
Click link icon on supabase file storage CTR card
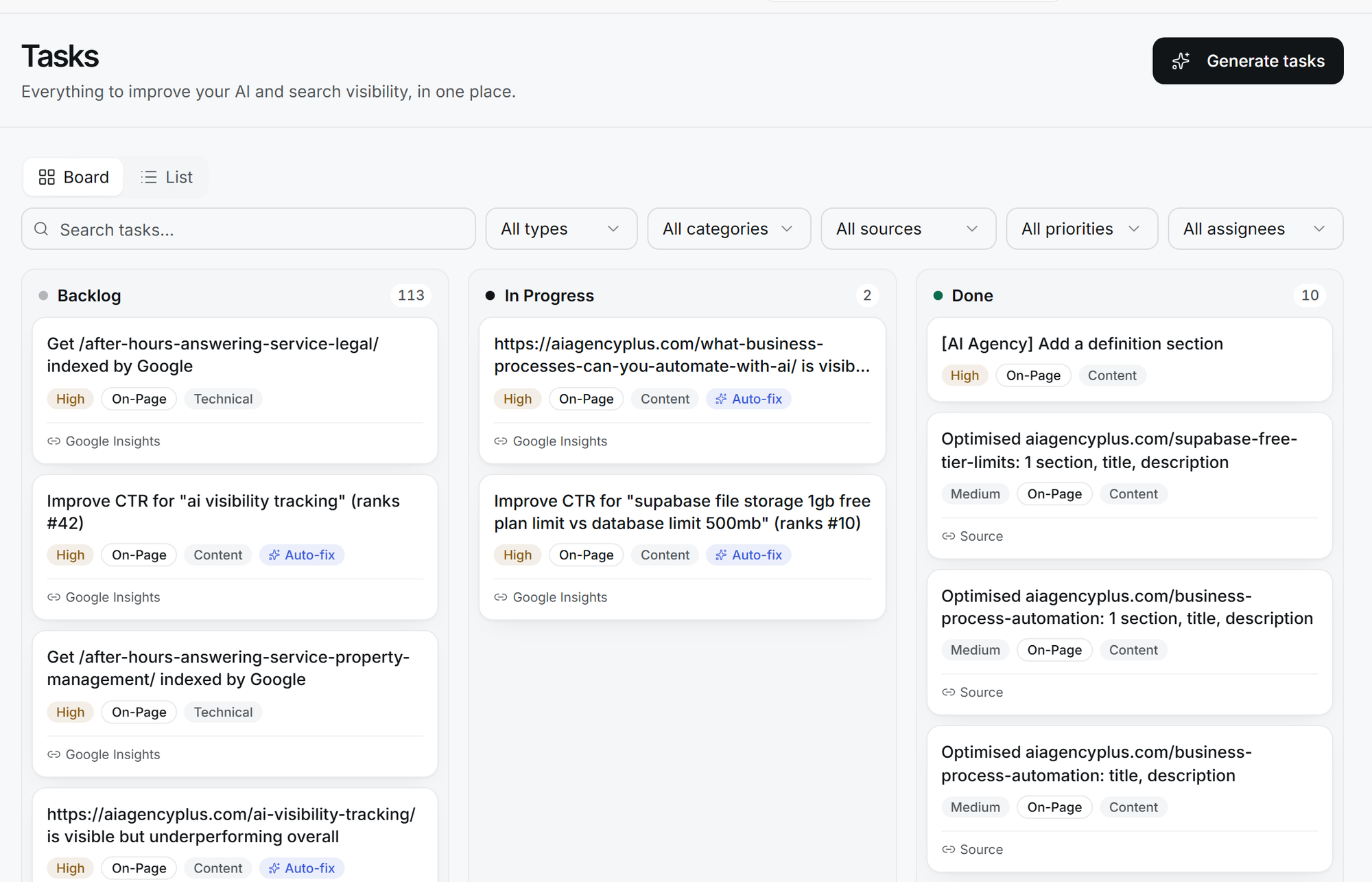(x=501, y=597)
